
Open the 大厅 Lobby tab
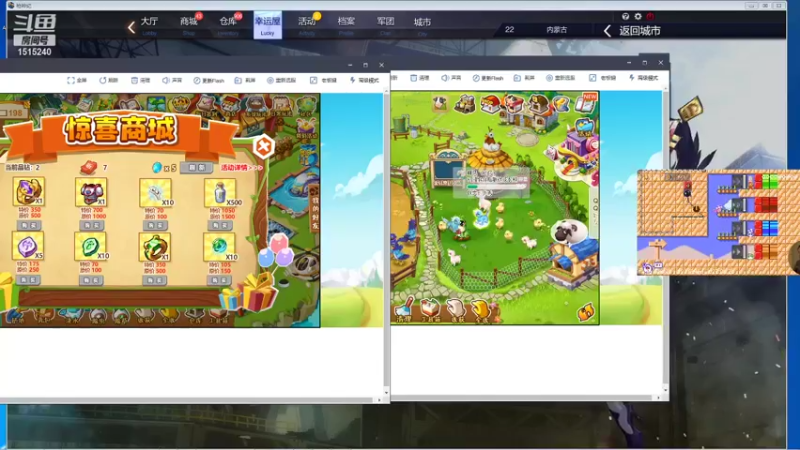149,25
